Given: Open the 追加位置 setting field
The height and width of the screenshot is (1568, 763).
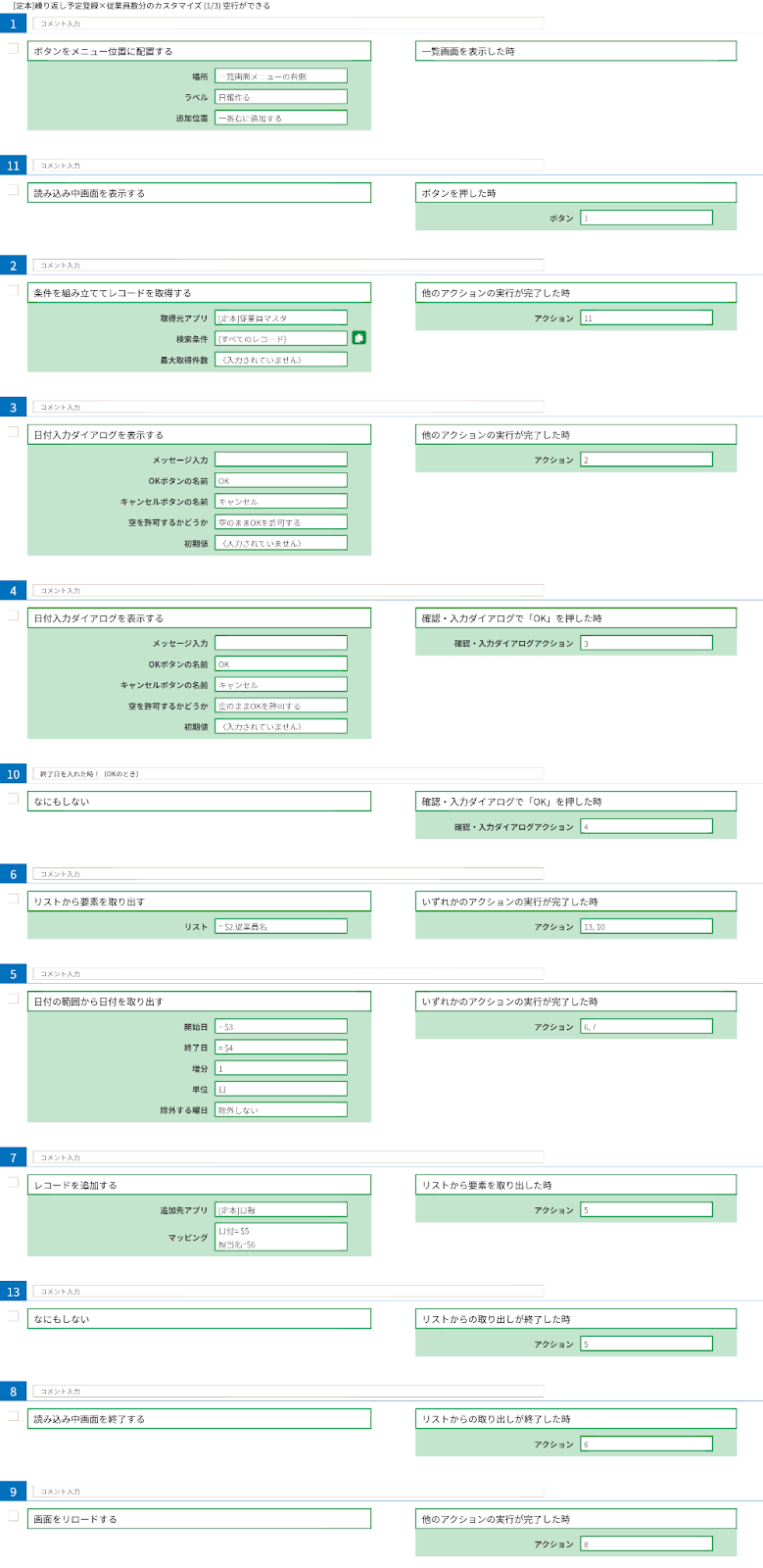Looking at the screenshot, I should coord(281,118).
